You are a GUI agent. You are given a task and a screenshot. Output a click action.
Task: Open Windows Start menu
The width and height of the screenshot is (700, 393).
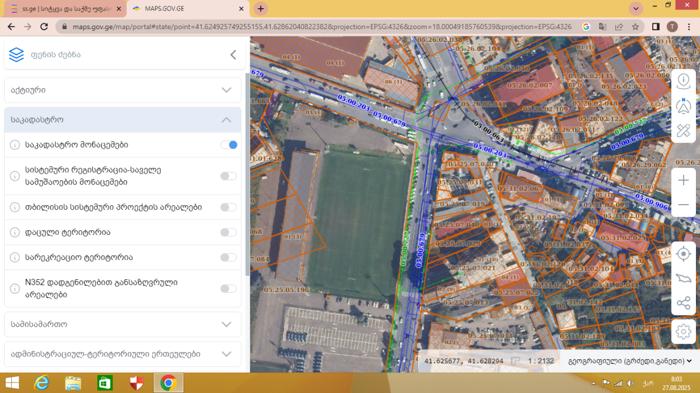pos(12,383)
